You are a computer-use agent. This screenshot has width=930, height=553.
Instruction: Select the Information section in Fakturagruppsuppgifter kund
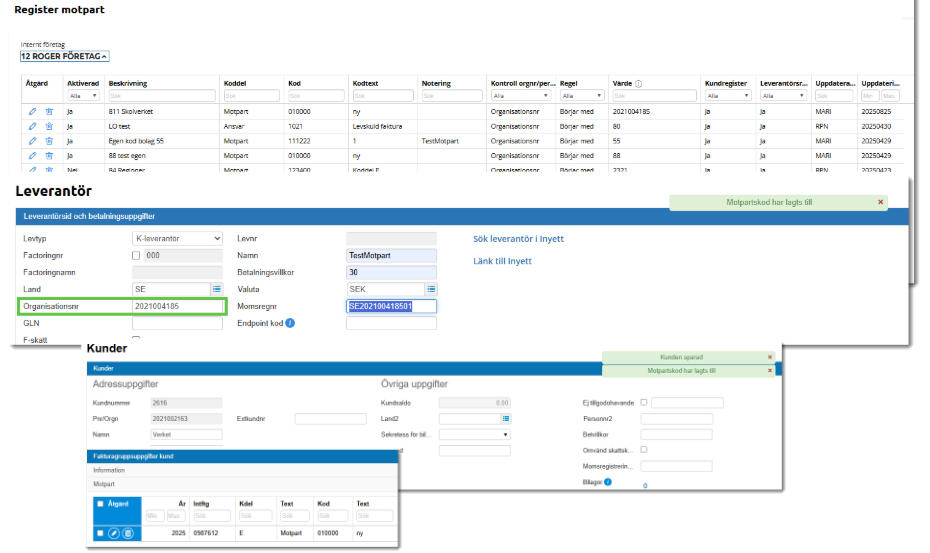[x=109, y=471]
